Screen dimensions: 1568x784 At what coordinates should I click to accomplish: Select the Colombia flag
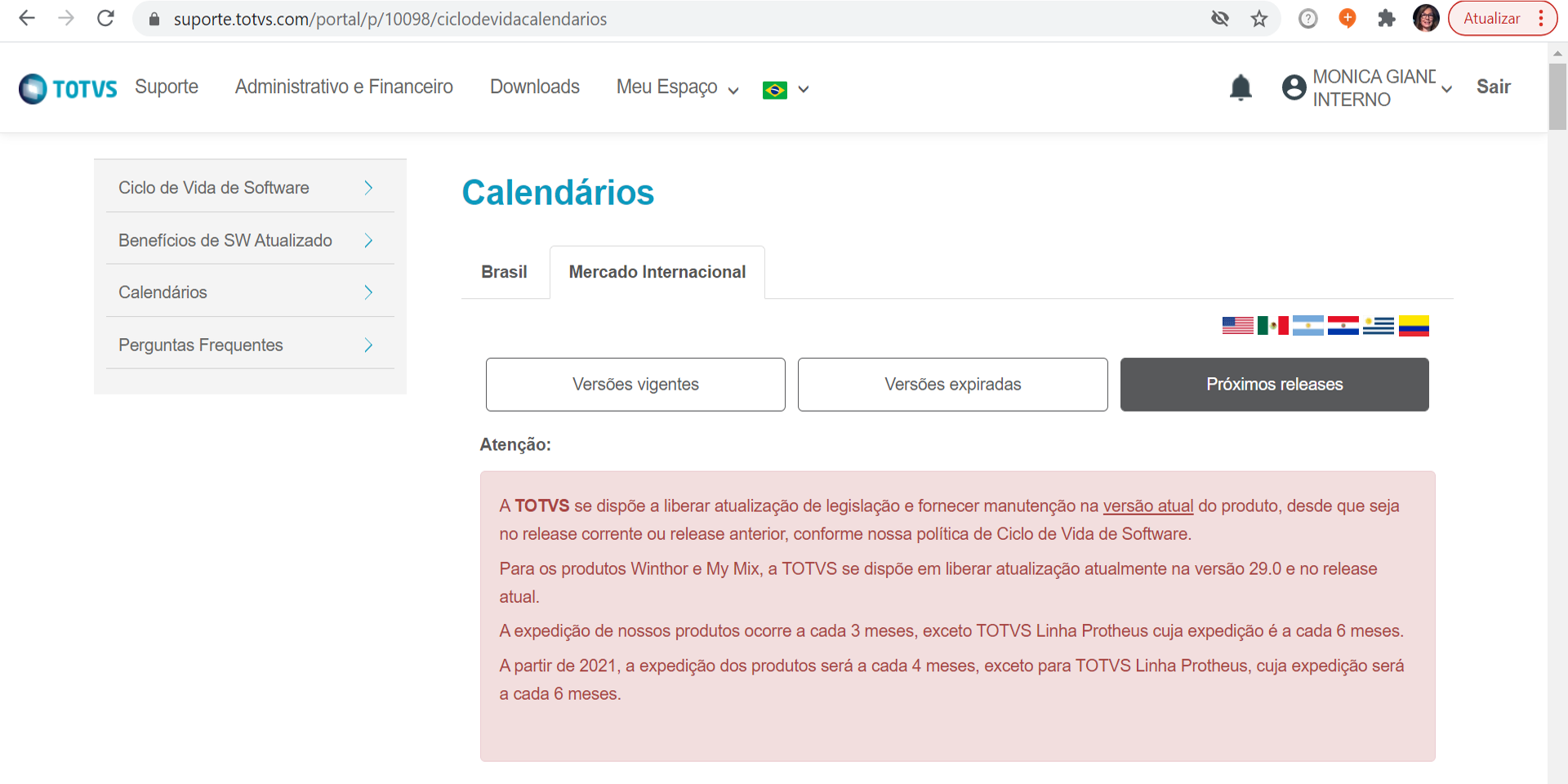pyautogui.click(x=1414, y=326)
